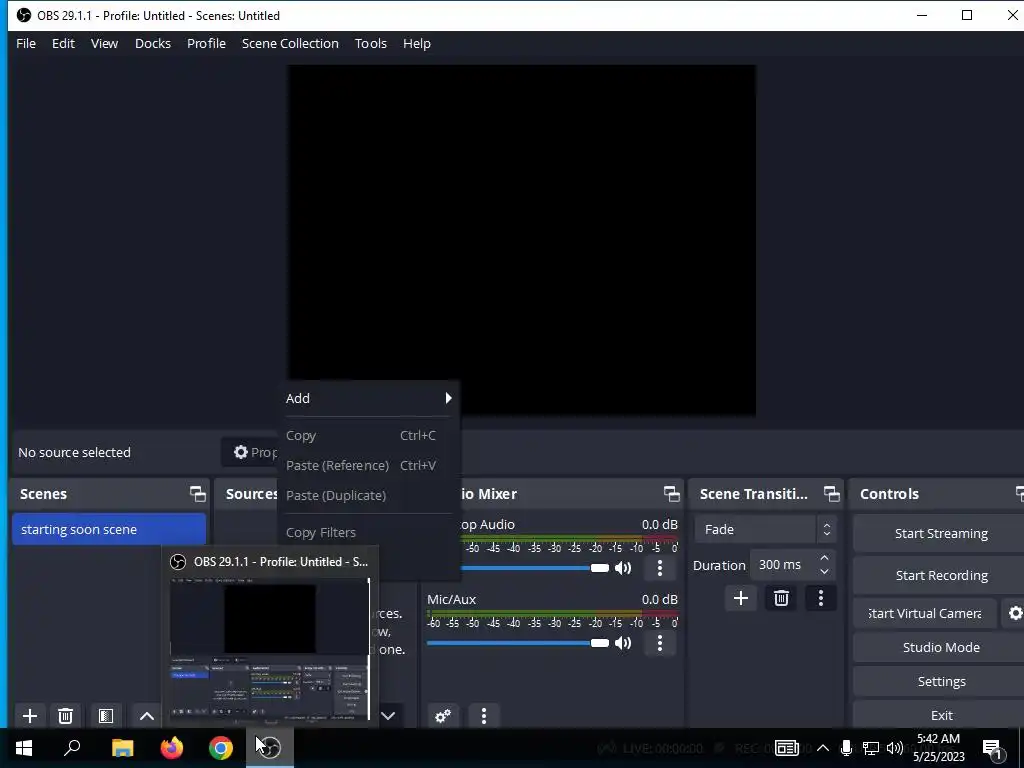
Task: Open the File menu
Action: (26, 43)
